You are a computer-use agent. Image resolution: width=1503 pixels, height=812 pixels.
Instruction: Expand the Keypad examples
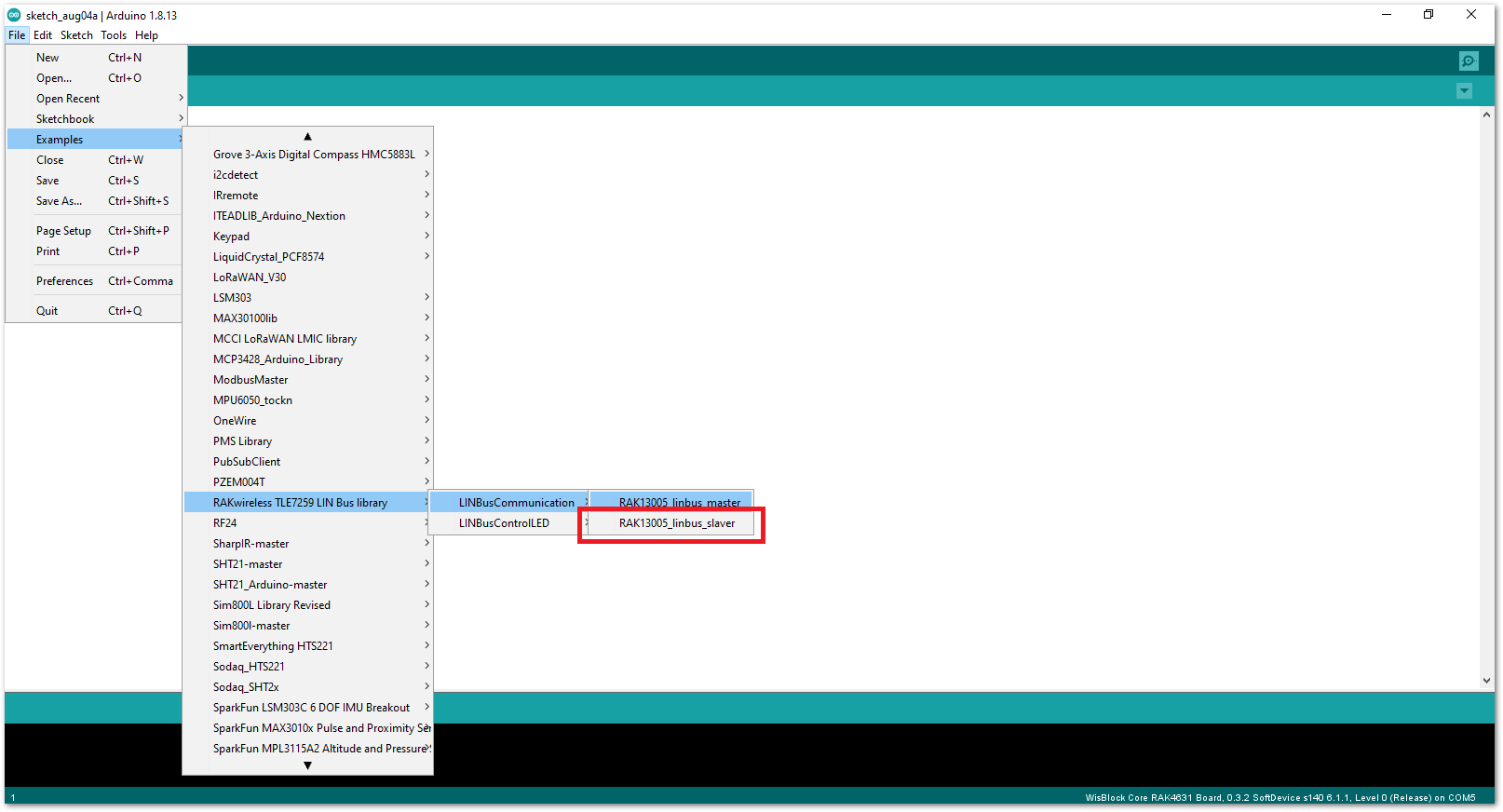tap(308, 237)
